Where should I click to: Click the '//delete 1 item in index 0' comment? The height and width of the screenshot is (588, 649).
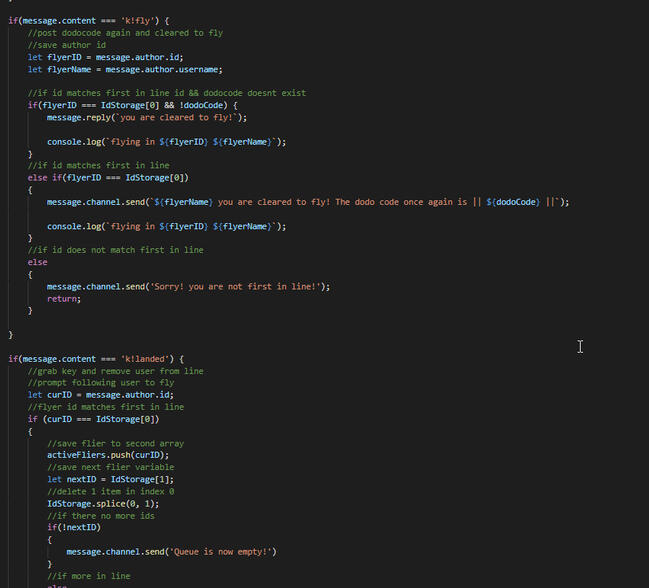(x=110, y=491)
